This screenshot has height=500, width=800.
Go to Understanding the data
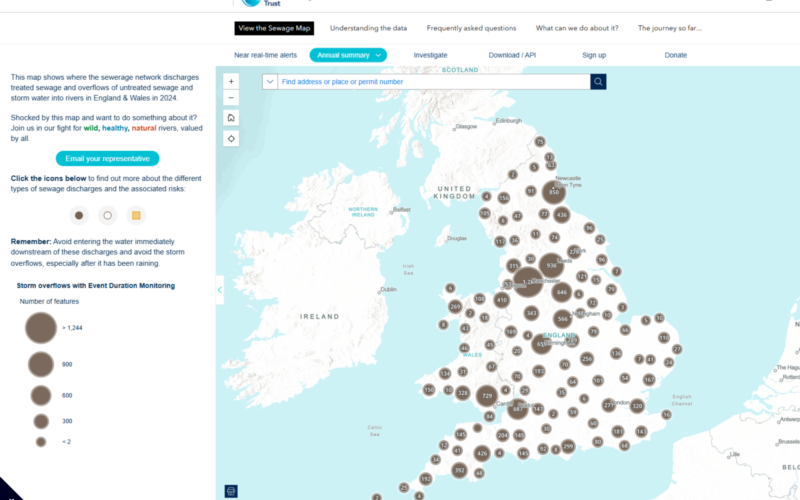pos(368,28)
